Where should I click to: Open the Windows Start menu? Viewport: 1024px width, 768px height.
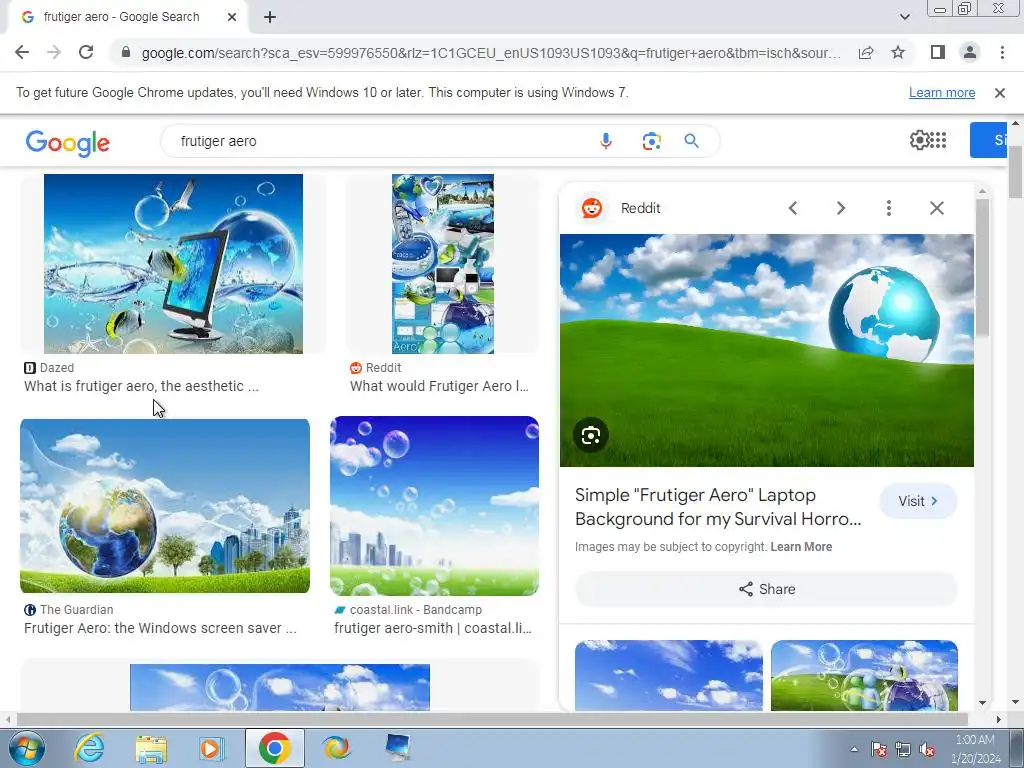click(x=26, y=748)
